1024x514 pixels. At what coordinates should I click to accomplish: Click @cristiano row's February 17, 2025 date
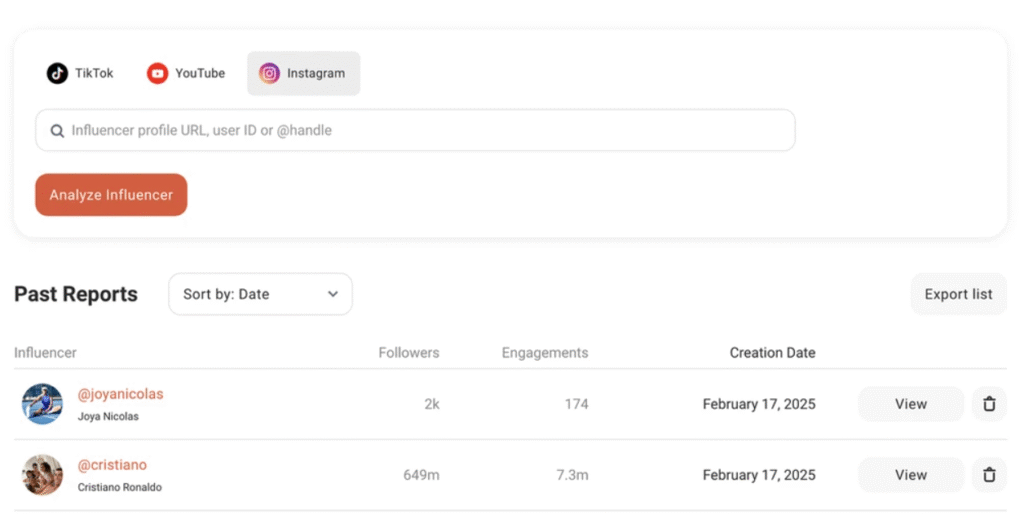point(759,475)
